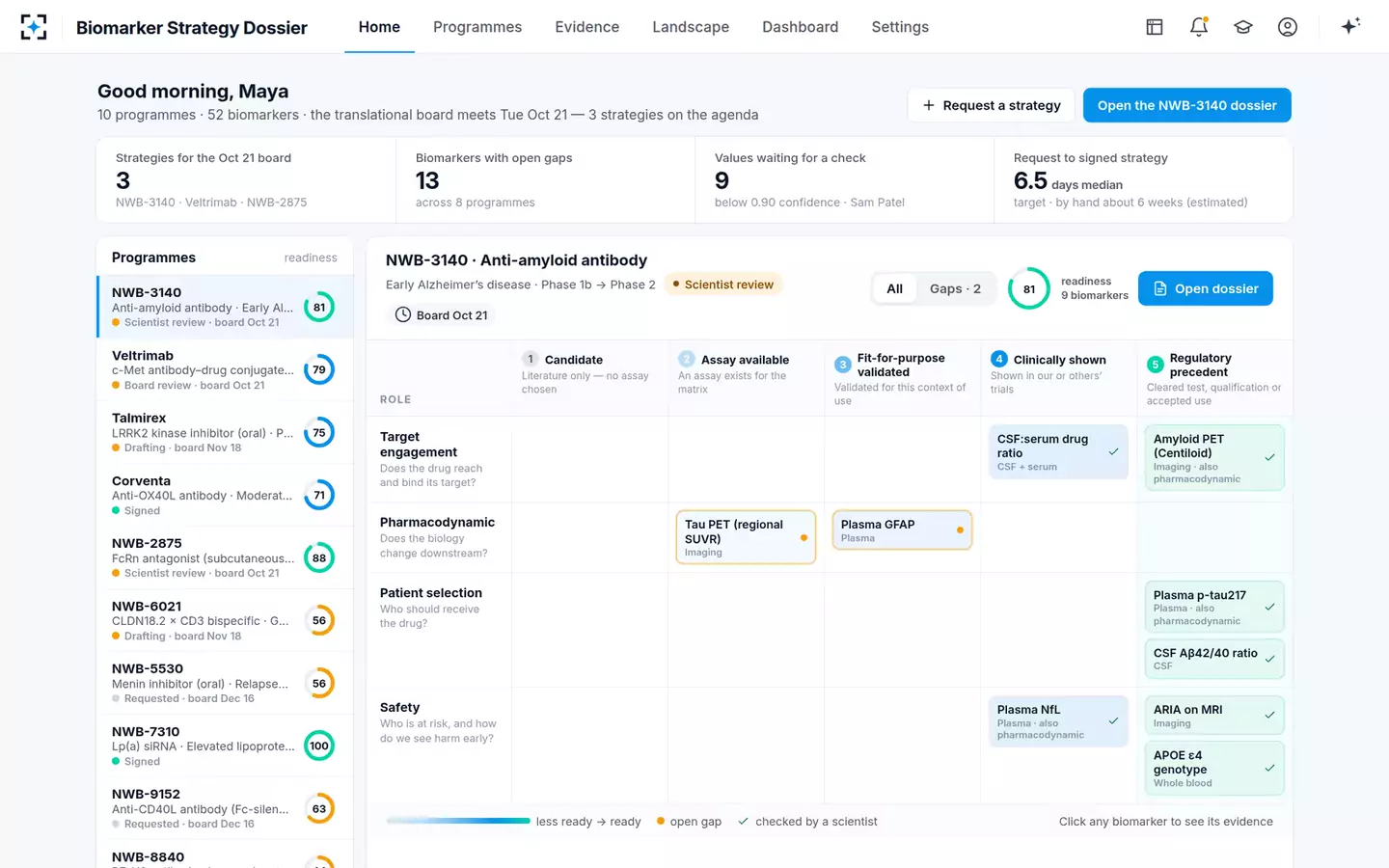This screenshot has width=1389, height=868.
Task: Click the checkmark on Amyloid PET (Centiloid) card
Action: (x=1270, y=458)
